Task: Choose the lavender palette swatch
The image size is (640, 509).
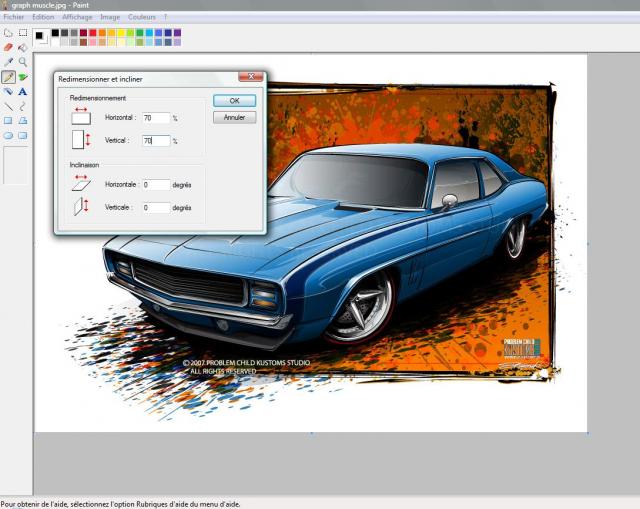Action: pyautogui.click(x=177, y=42)
